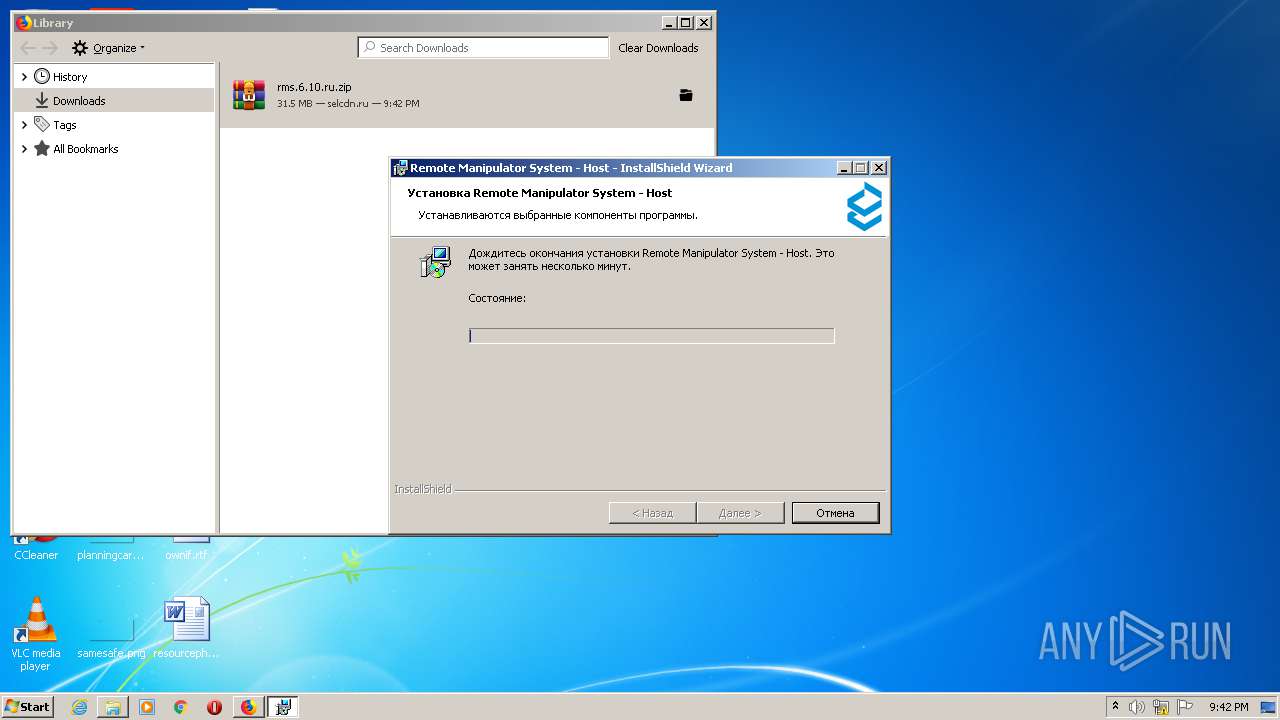
Task: Click the Forward arrow in Library toolbar
Action: pos(50,48)
